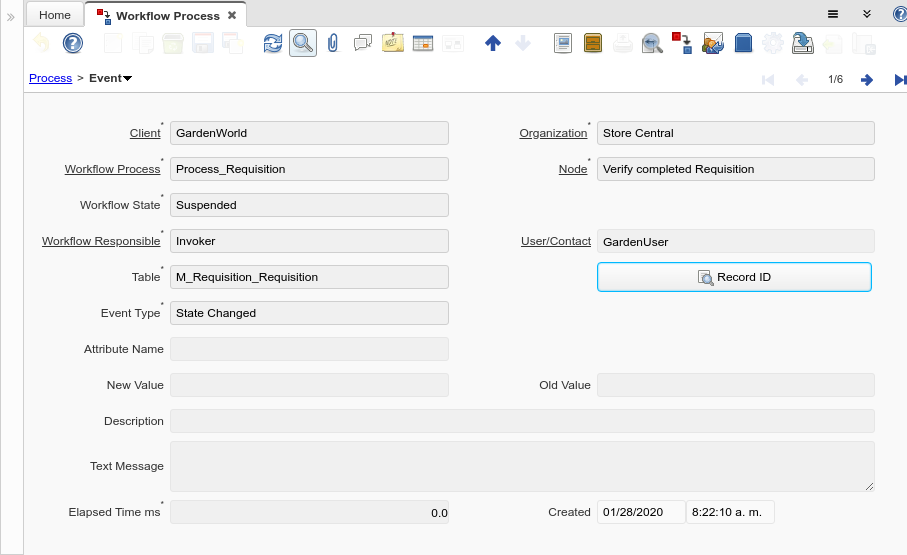Click the double-chevron collapse in the top right
Image resolution: width=907 pixels, height=555 pixels.
tap(867, 14)
